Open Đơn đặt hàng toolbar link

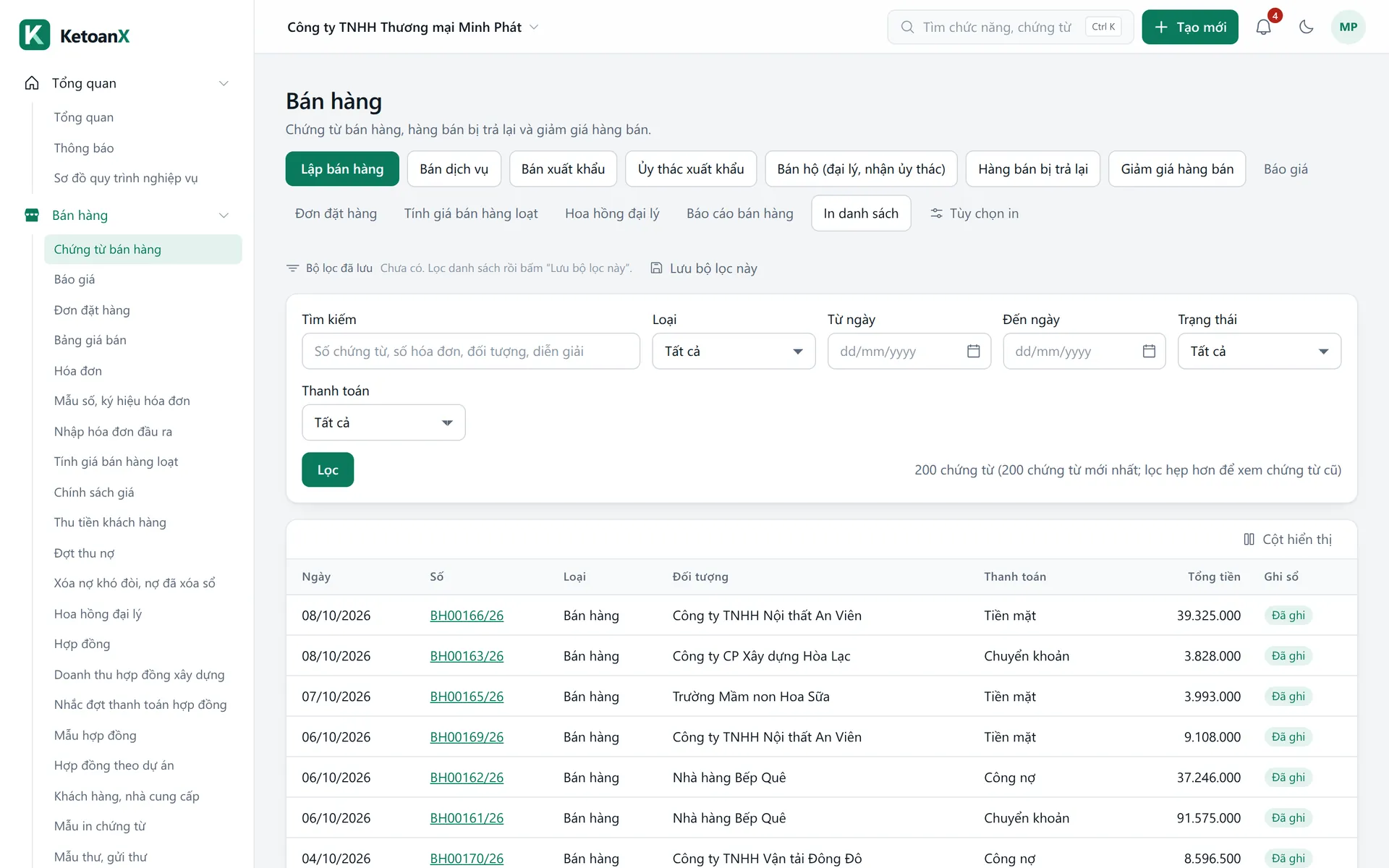click(336, 213)
